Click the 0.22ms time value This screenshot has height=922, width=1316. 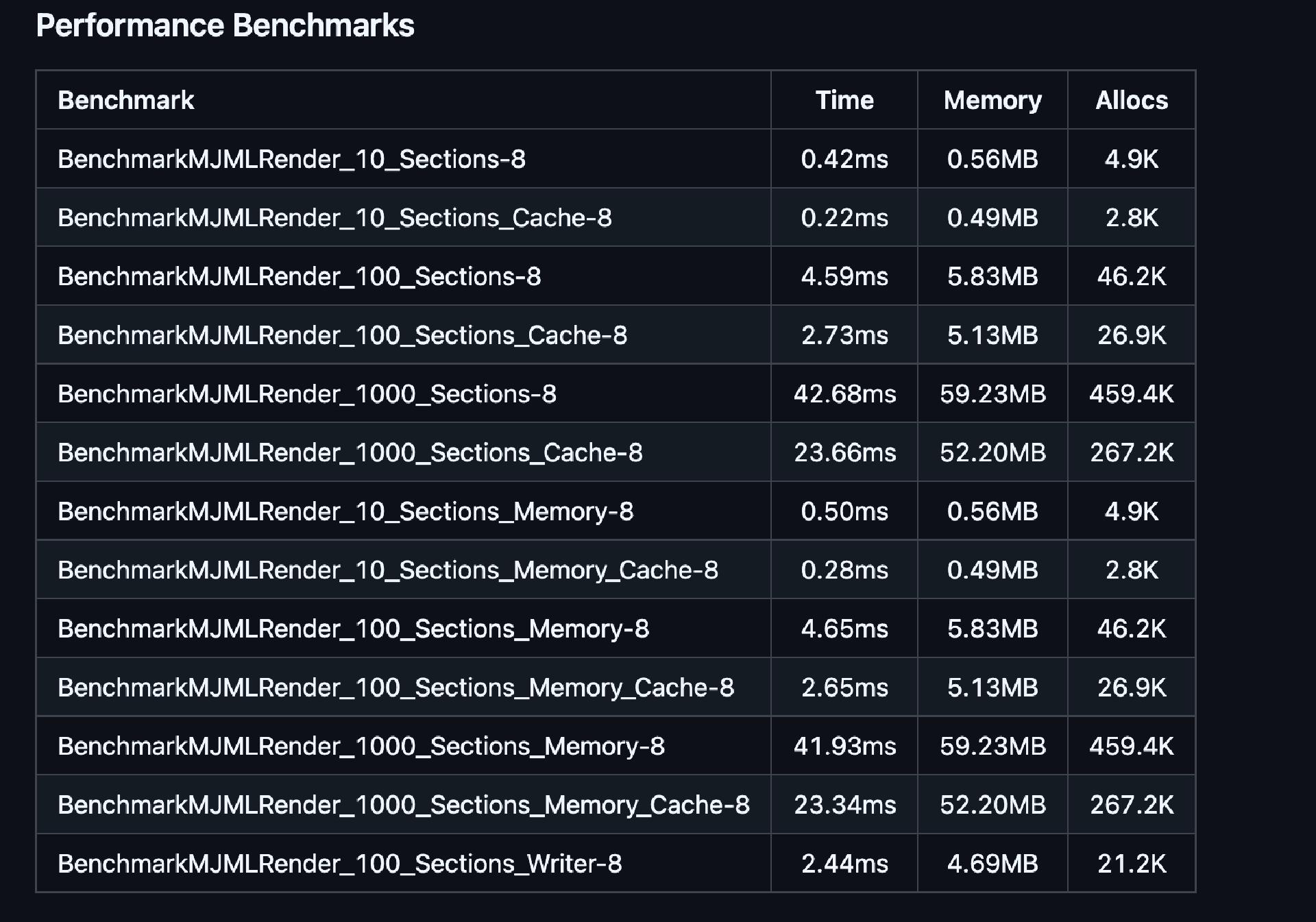(844, 218)
